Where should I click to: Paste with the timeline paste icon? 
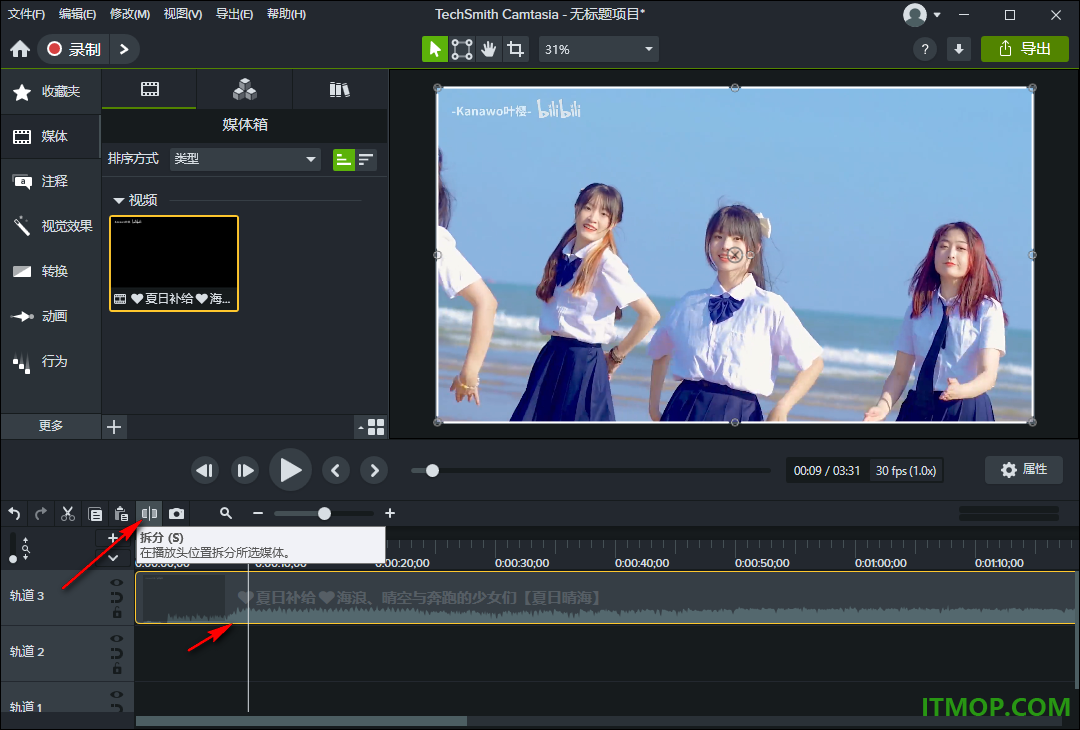[x=122, y=514]
